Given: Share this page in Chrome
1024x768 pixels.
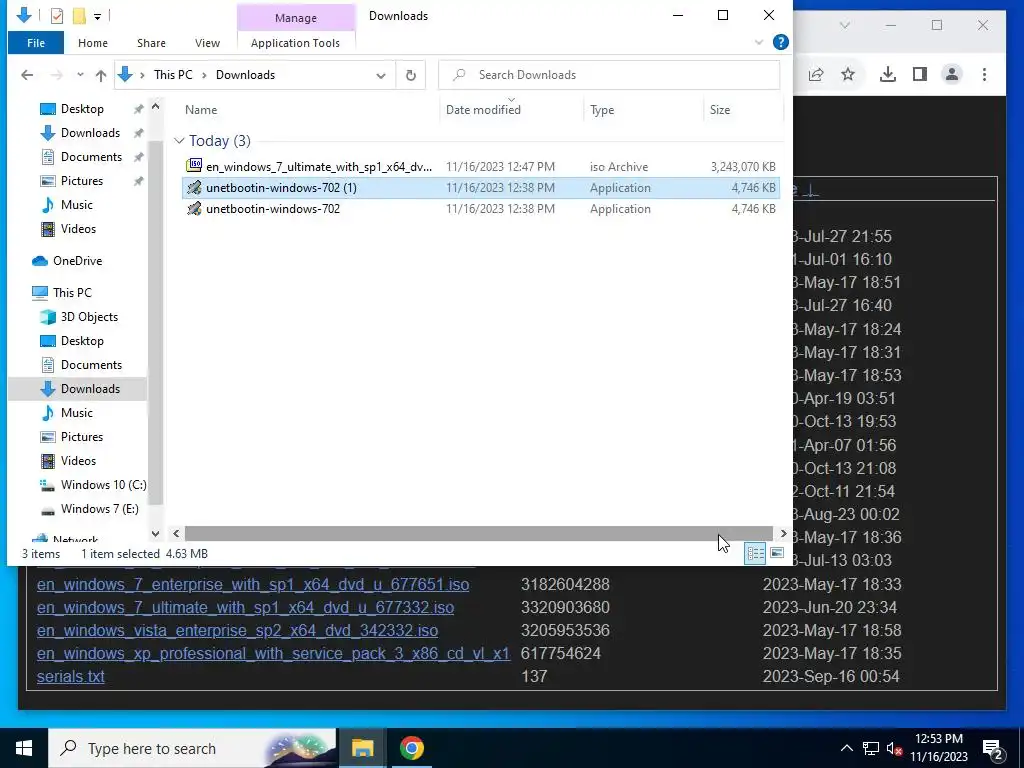Looking at the screenshot, I should point(816,74).
